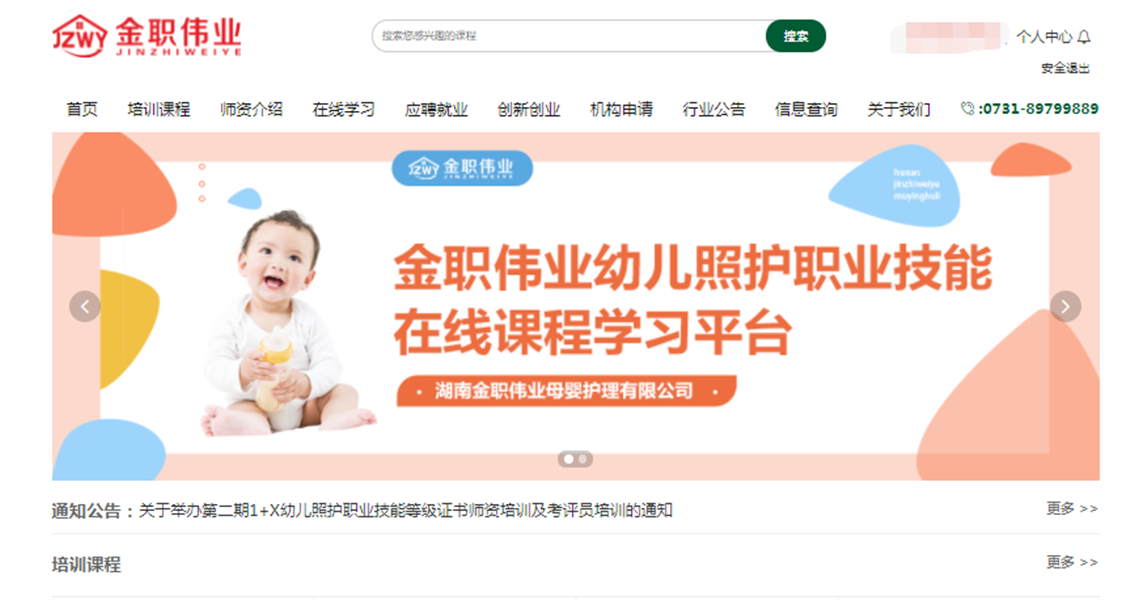
Task: Advance to the next banner slide arrow
Action: click(x=1065, y=307)
